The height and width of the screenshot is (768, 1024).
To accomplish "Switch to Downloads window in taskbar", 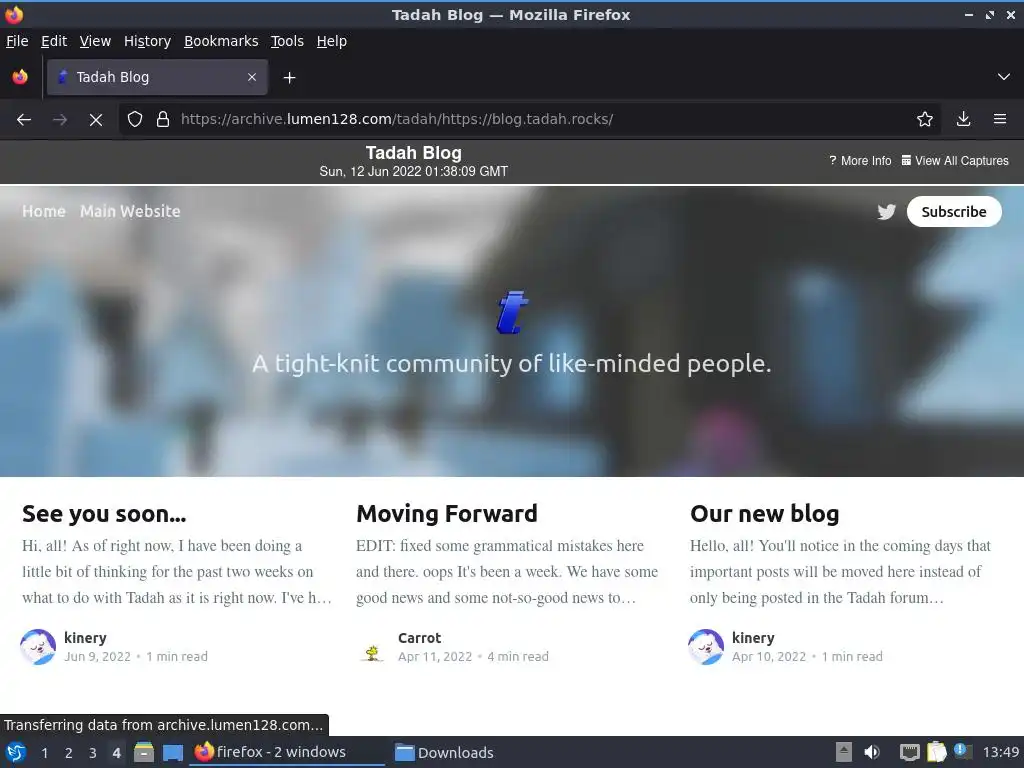I will pos(445,752).
